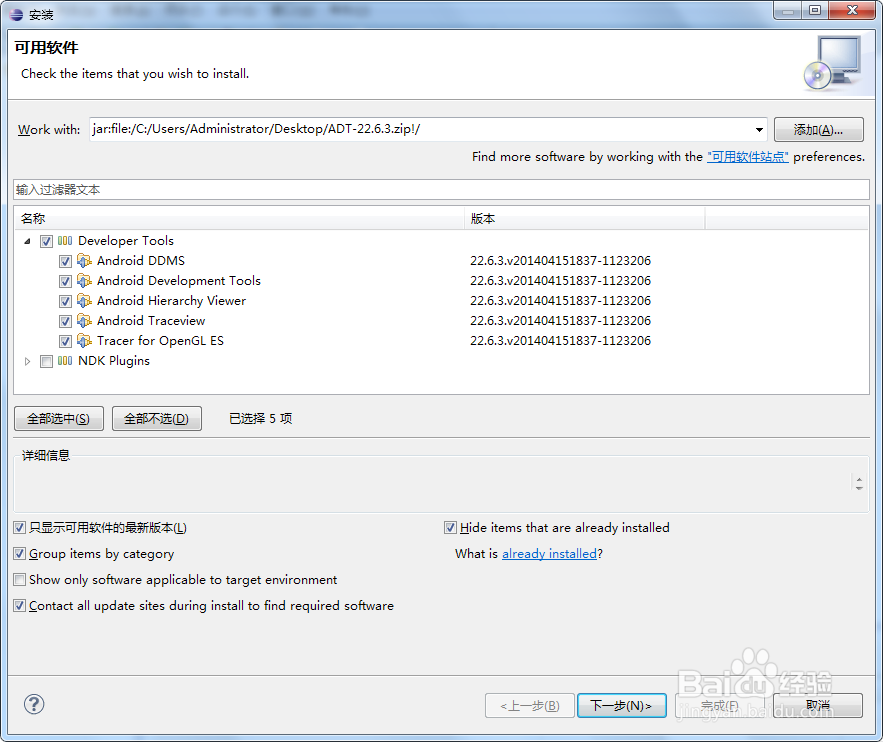Check the NDK Plugins checkbox
883x742 pixels.
46,361
